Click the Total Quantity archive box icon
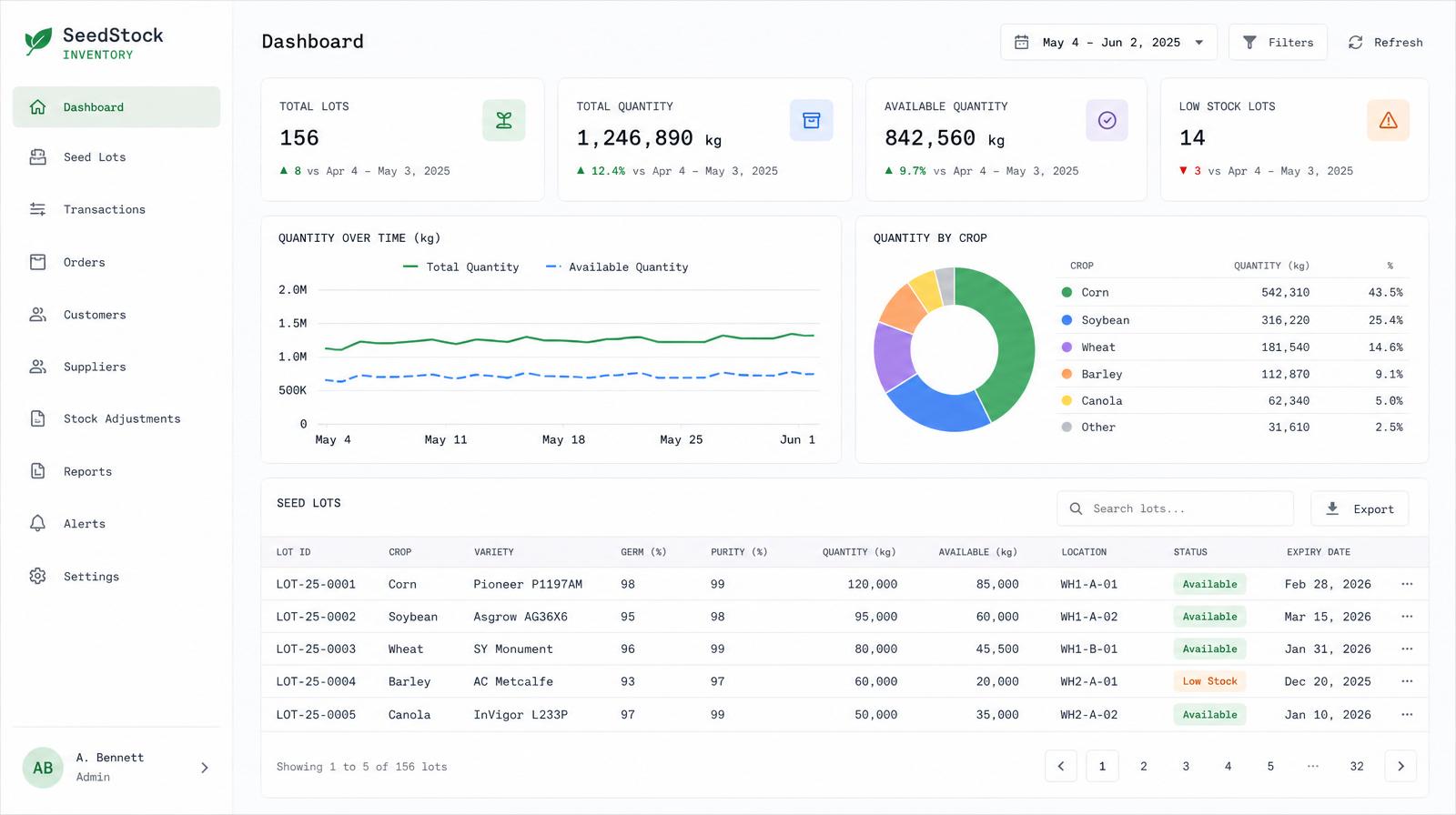The height and width of the screenshot is (815, 1456). click(812, 120)
